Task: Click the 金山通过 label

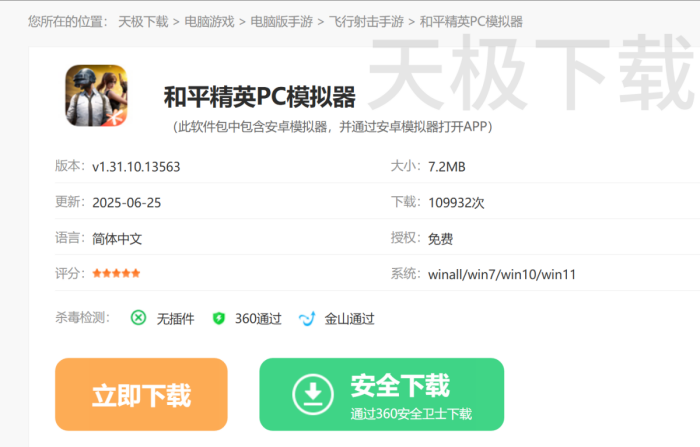Action: 349,318
